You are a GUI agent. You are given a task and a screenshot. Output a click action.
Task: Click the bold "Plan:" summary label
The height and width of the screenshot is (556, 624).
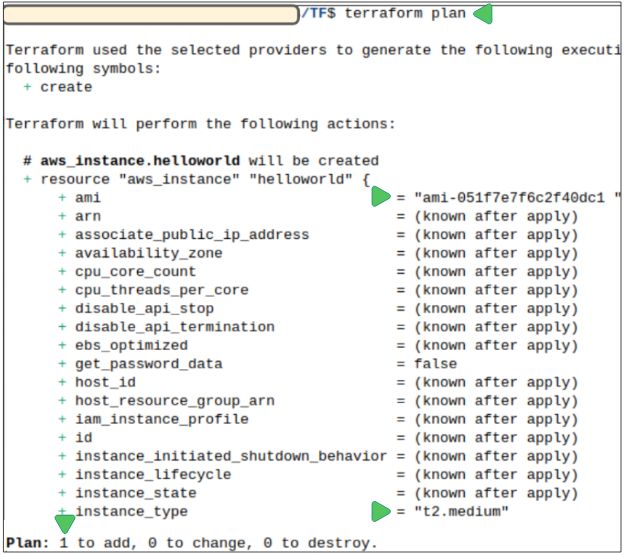click(27, 543)
